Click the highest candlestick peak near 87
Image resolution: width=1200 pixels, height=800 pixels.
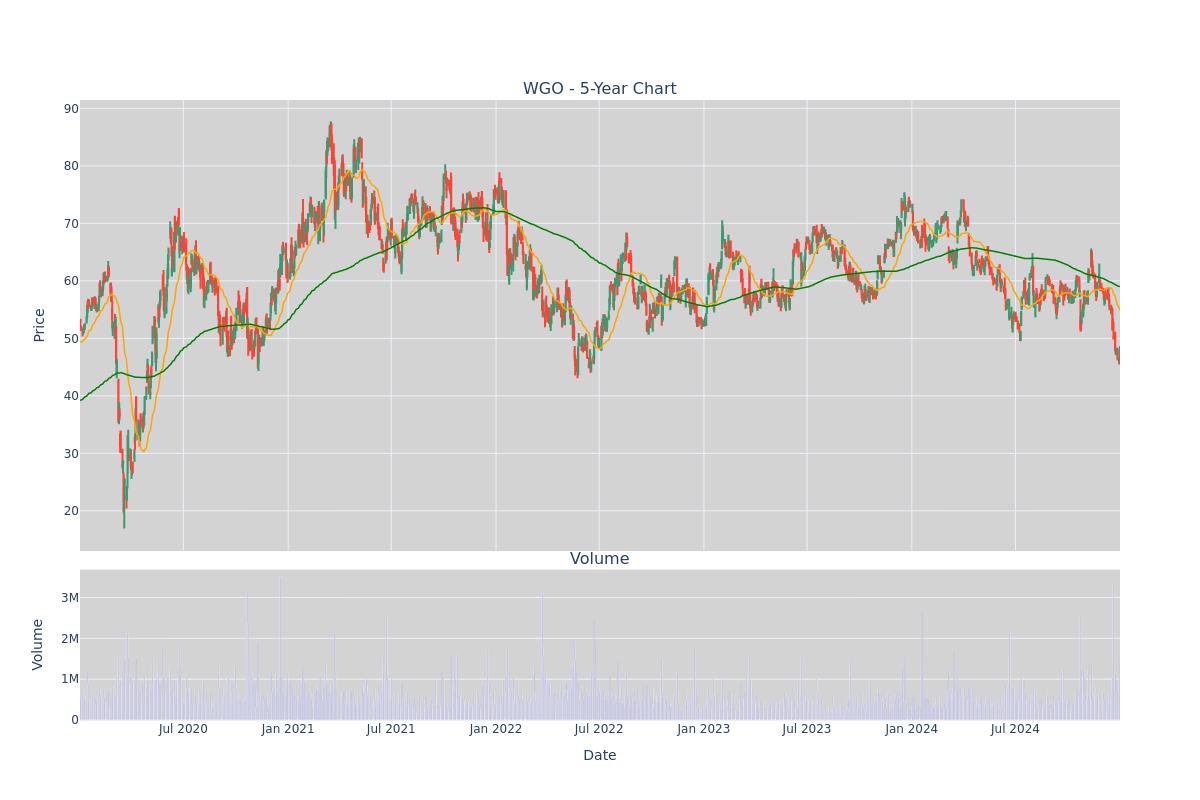[x=331, y=132]
